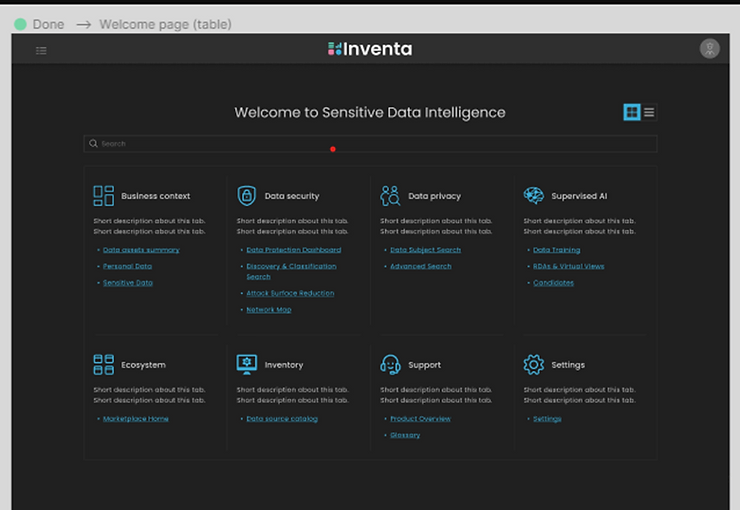Click the green Done status dot
Viewport: 740px width, 510px height.
[x=20, y=24]
